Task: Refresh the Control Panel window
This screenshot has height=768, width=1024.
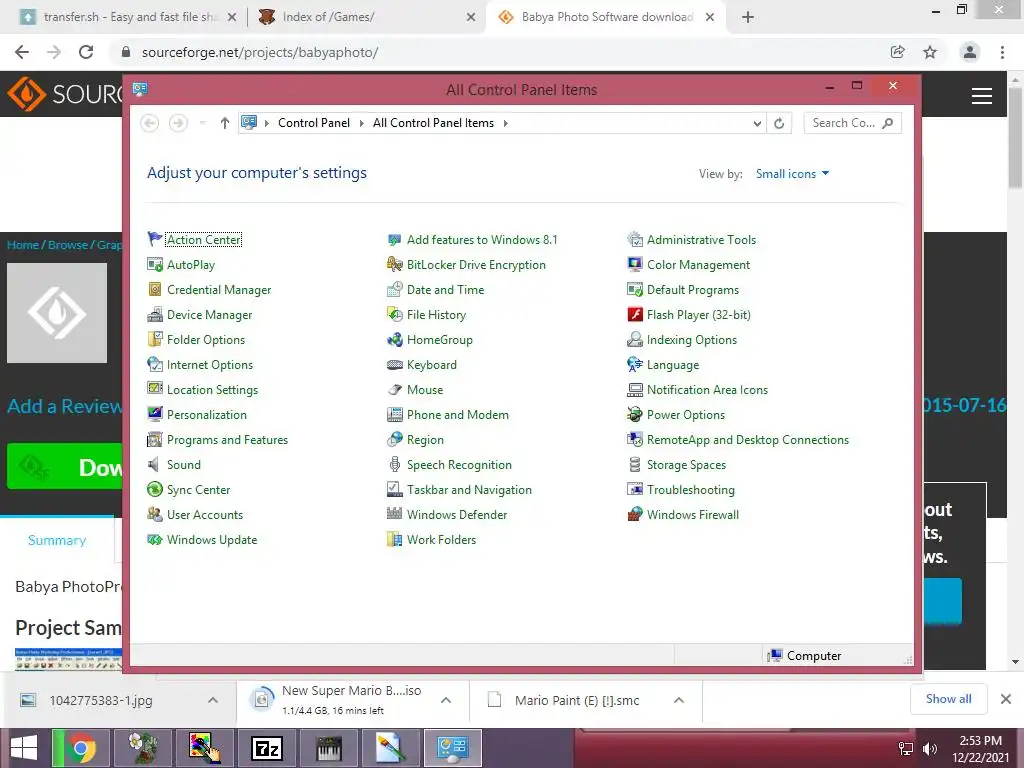Action: coord(779,123)
